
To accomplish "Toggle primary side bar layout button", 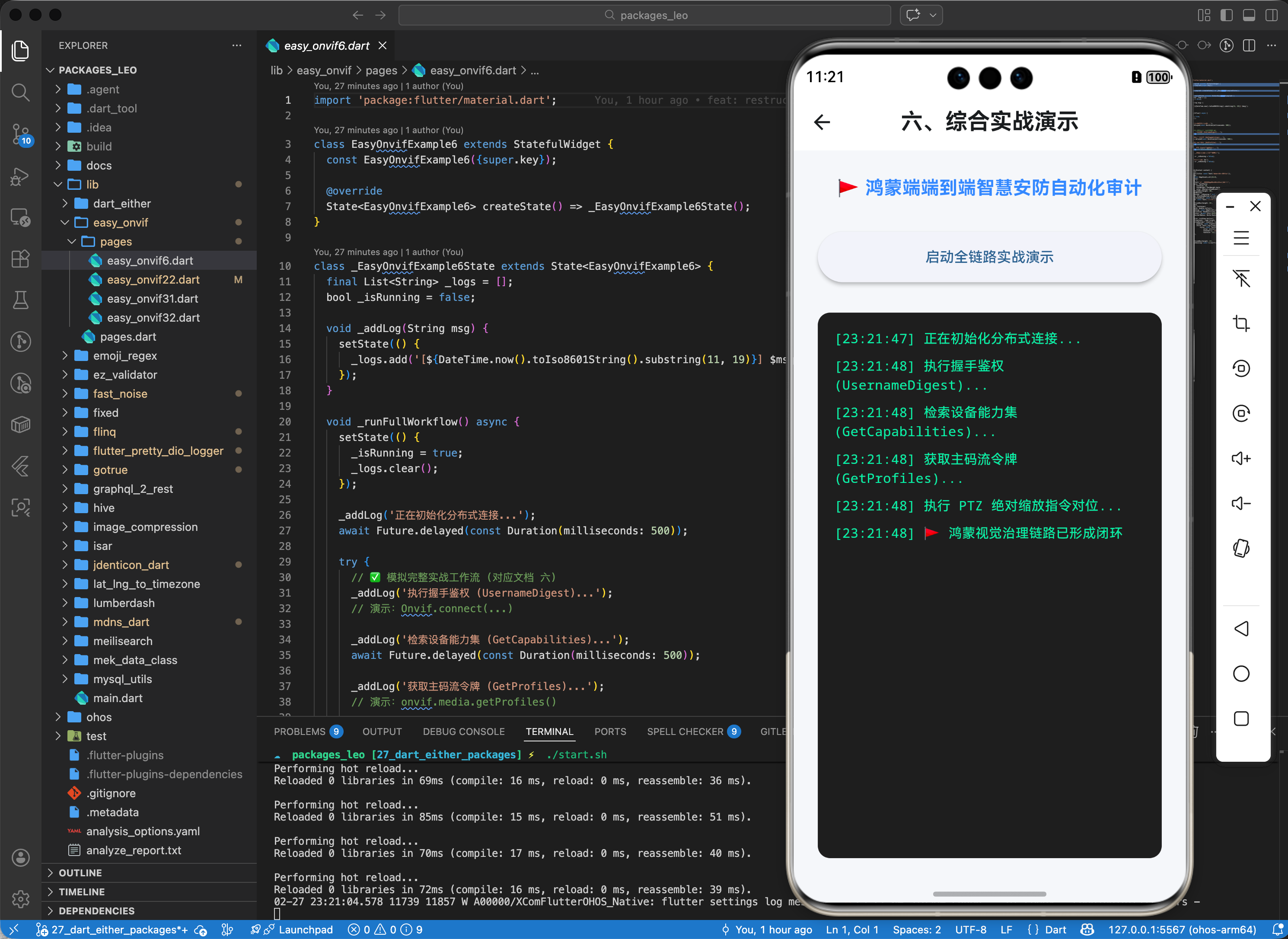I will point(1226,15).
